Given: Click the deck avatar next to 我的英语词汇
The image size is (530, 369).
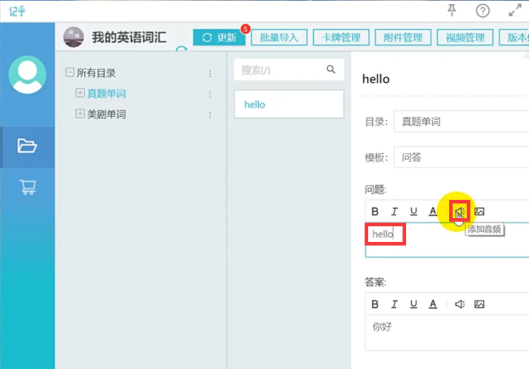Looking at the screenshot, I should pyautogui.click(x=73, y=37).
